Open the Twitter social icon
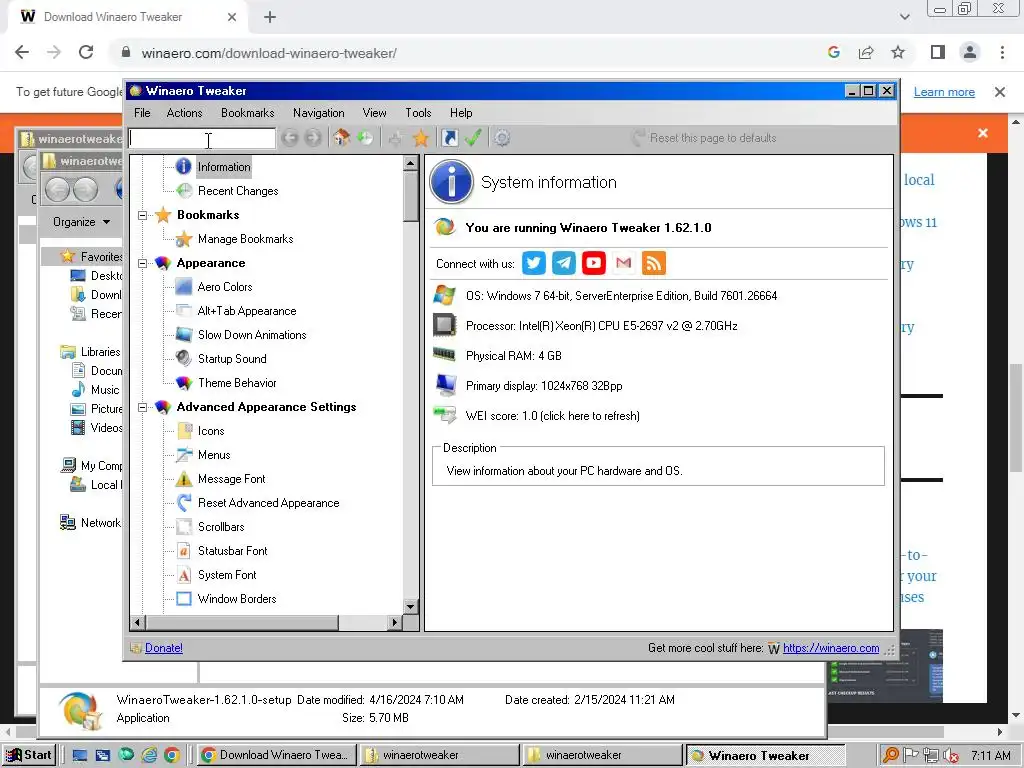 click(534, 263)
